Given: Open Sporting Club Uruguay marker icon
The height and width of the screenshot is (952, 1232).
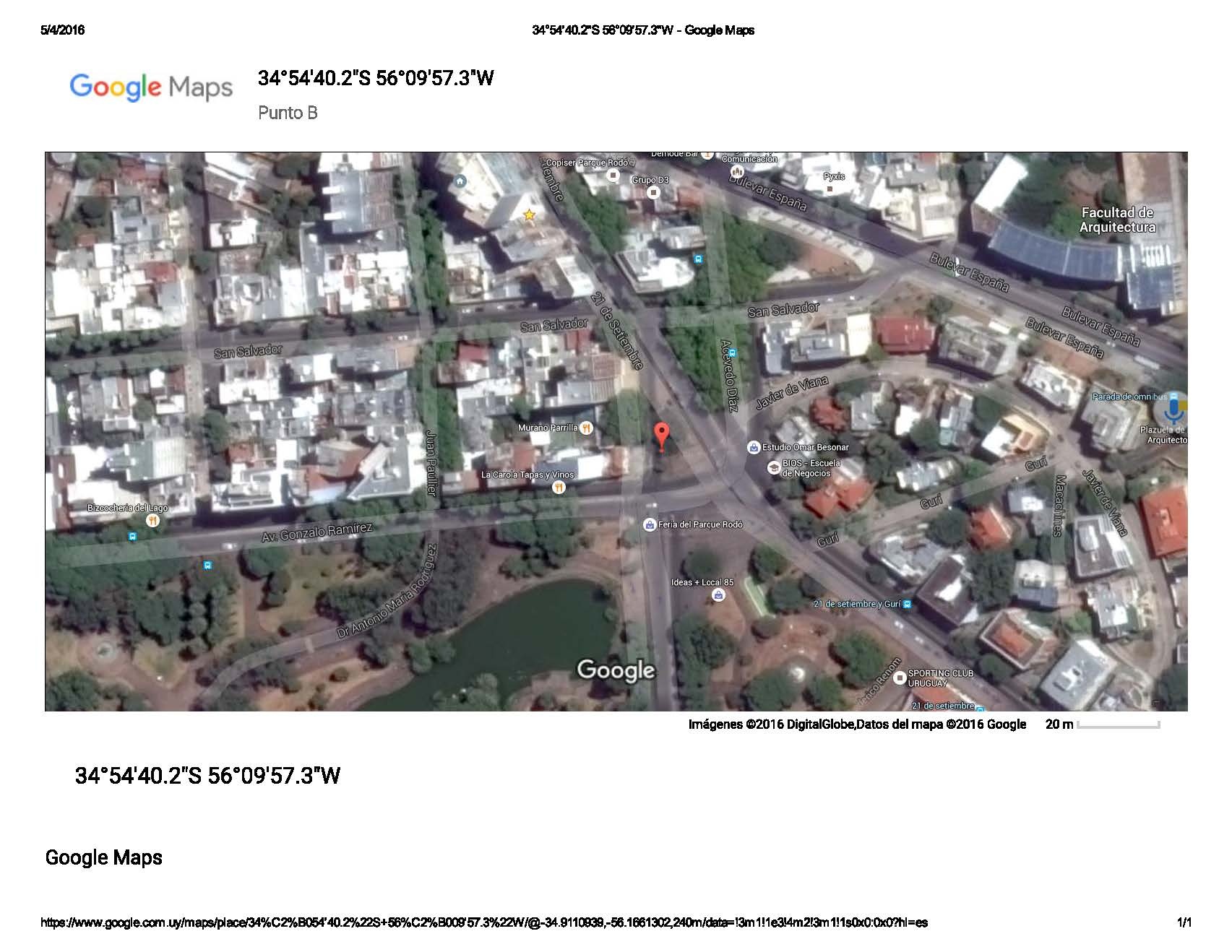Looking at the screenshot, I should [899, 678].
